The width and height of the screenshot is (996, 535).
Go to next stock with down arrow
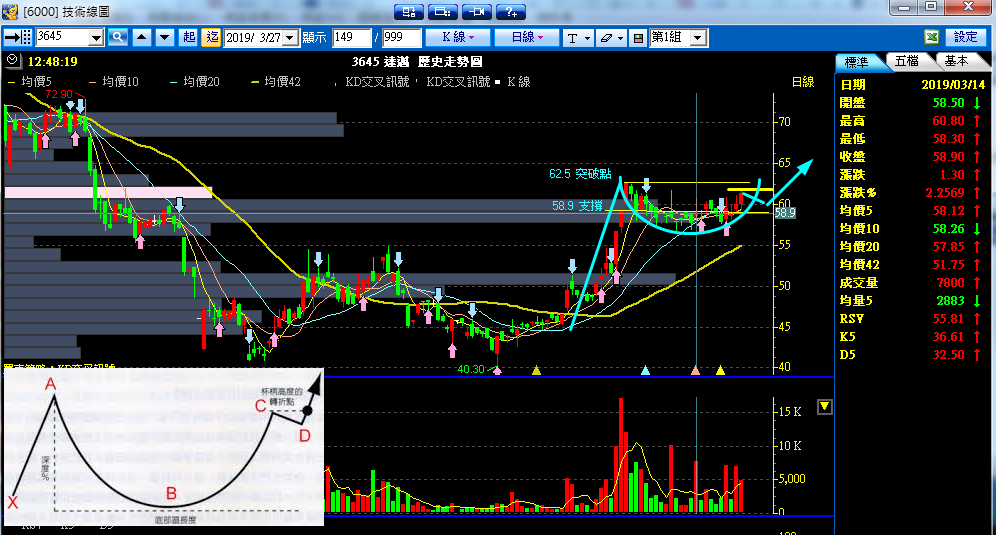pyautogui.click(x=165, y=37)
